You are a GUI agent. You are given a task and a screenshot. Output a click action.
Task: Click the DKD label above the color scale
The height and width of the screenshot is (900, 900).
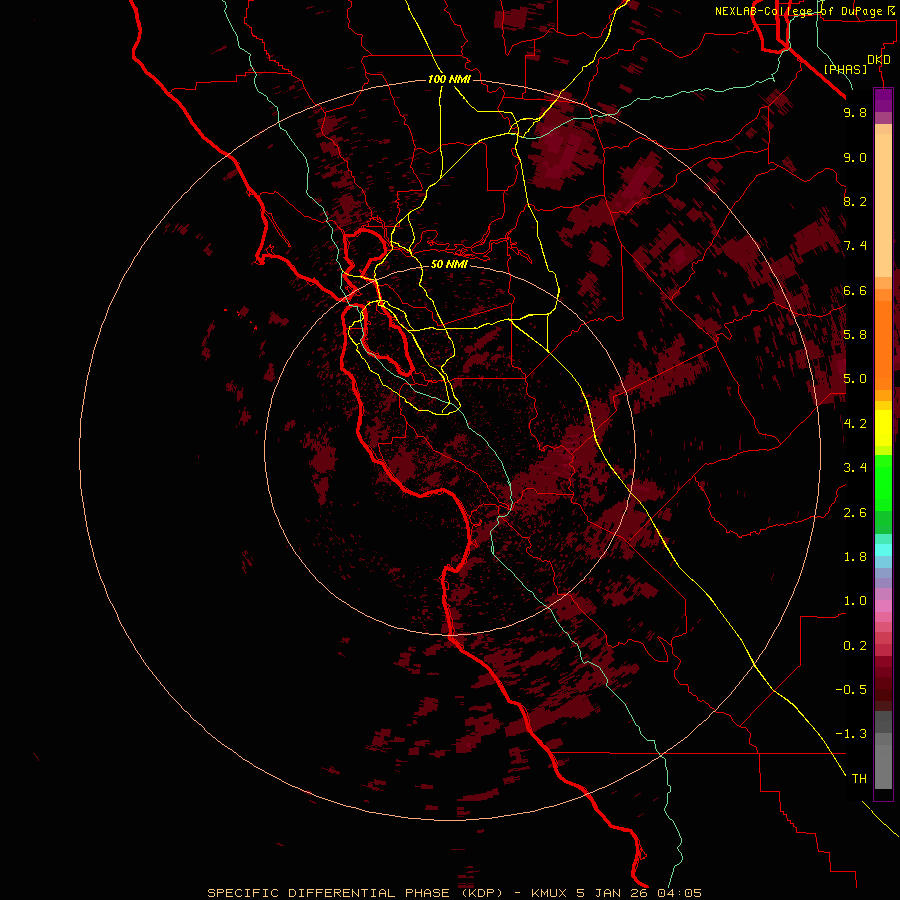(879, 60)
